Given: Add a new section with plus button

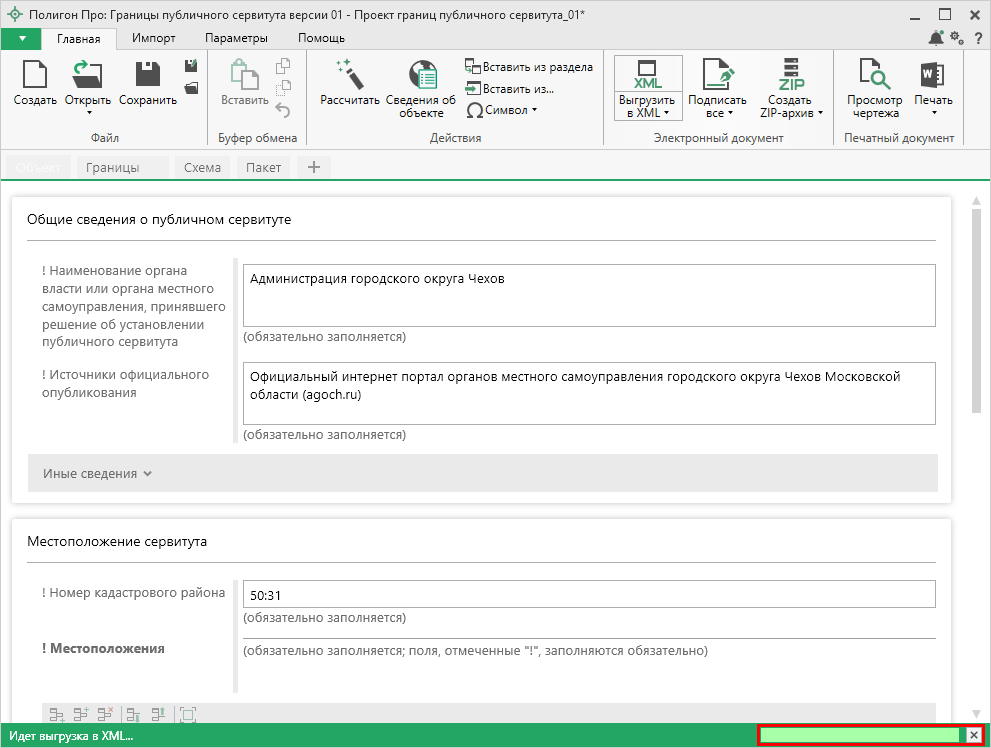Looking at the screenshot, I should point(313,167).
